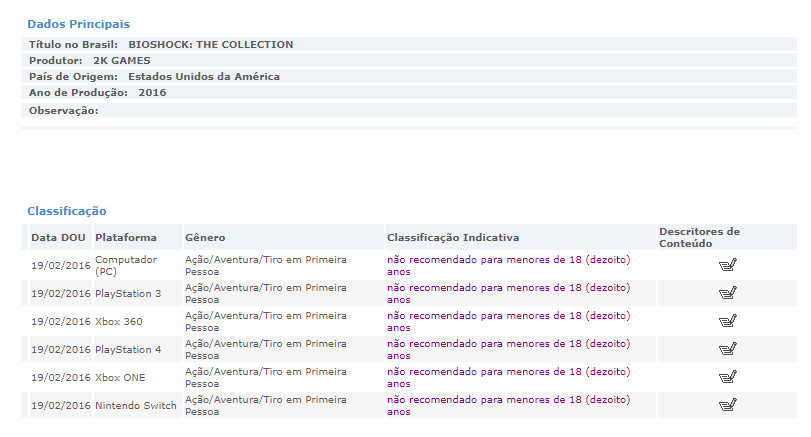Select the Dados Principais heading

click(79, 24)
